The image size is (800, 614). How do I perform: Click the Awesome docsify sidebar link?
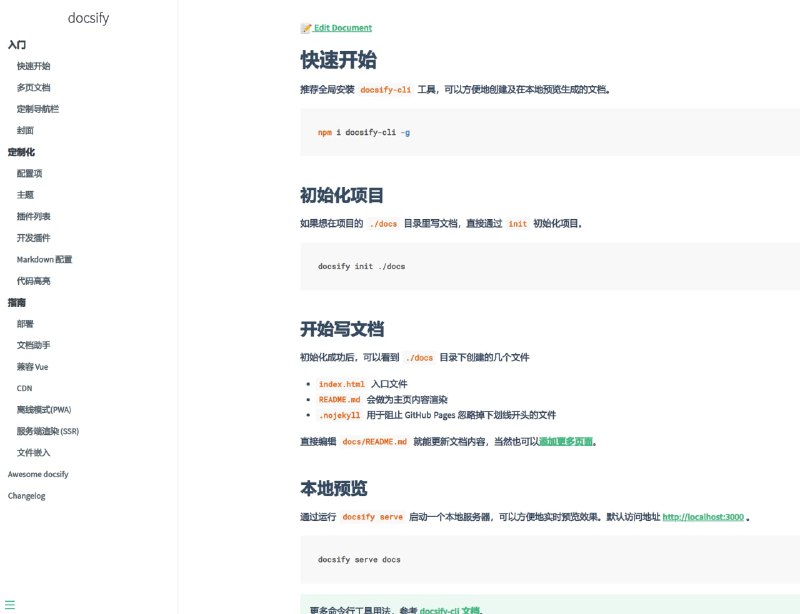pyautogui.click(x=38, y=473)
